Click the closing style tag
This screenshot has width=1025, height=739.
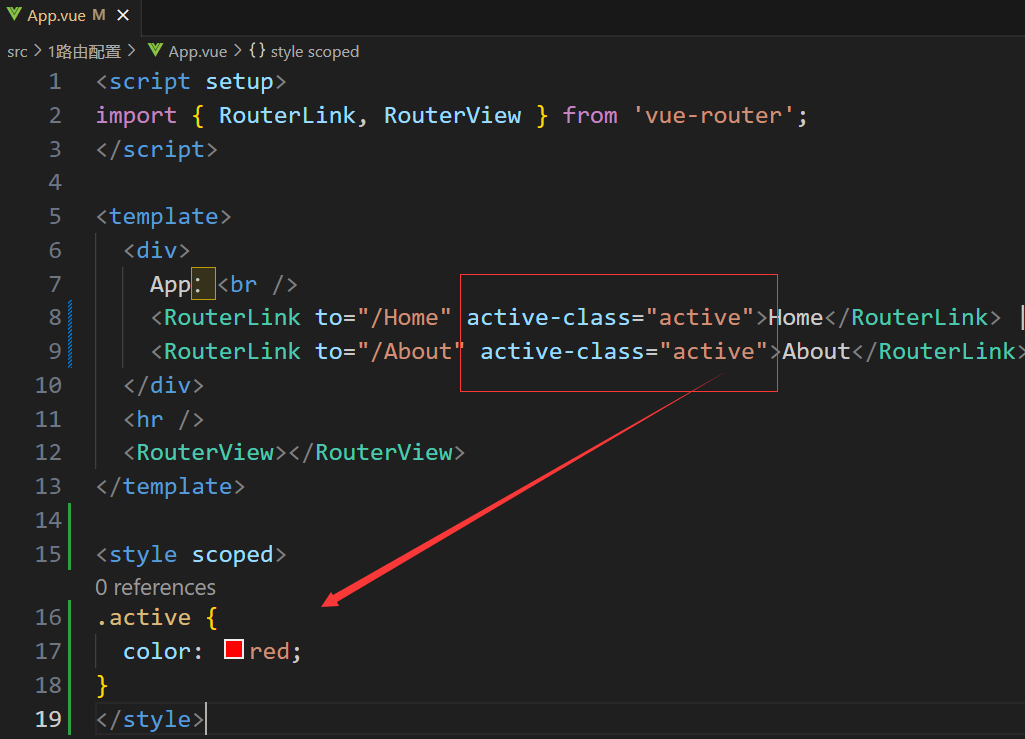point(150,719)
